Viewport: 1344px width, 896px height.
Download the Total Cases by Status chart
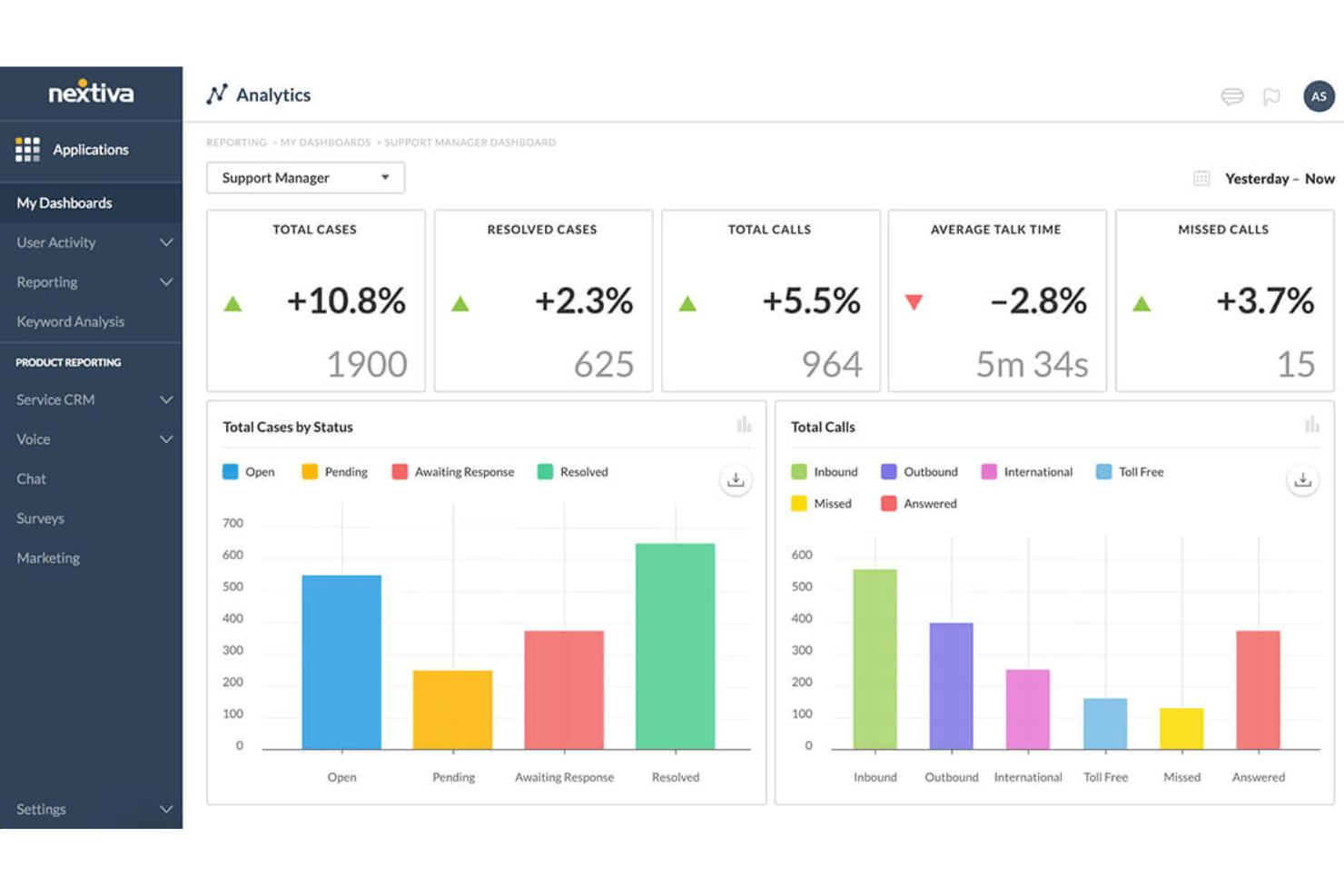(x=736, y=479)
